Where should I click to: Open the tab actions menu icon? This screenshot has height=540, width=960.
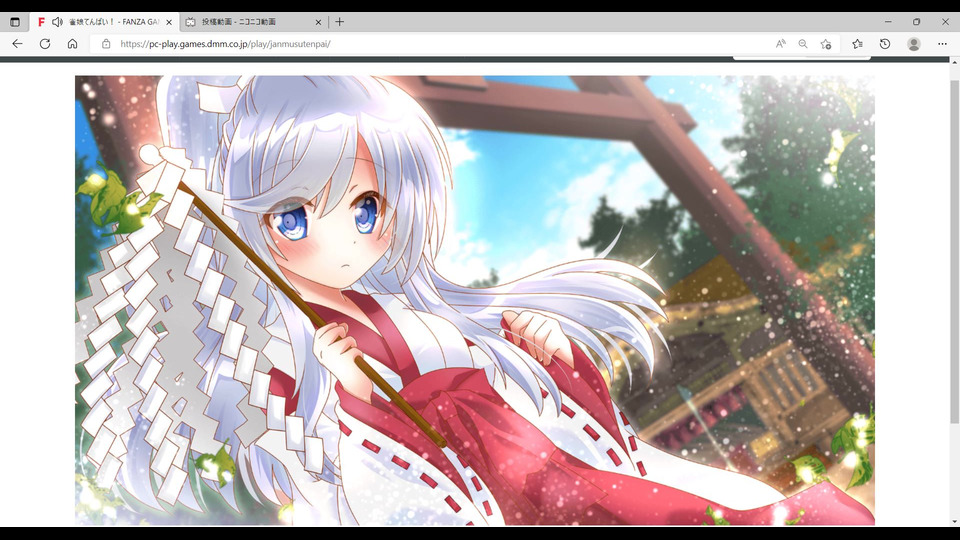(x=15, y=22)
